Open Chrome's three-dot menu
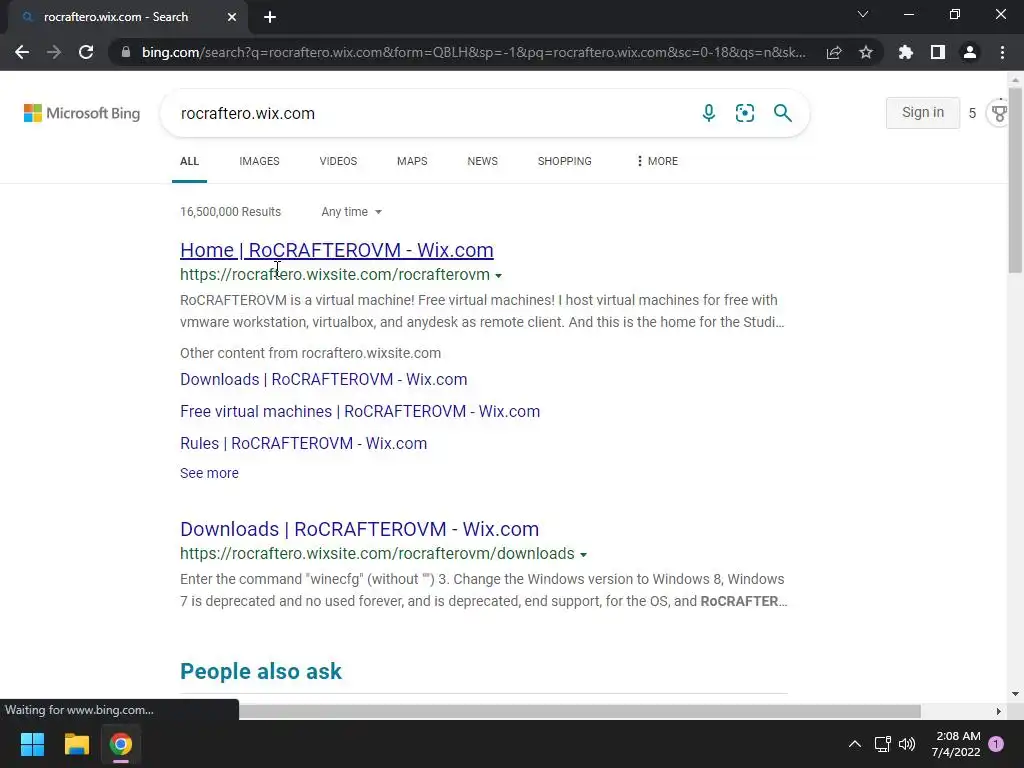The height and width of the screenshot is (768, 1024). pos(1002,52)
